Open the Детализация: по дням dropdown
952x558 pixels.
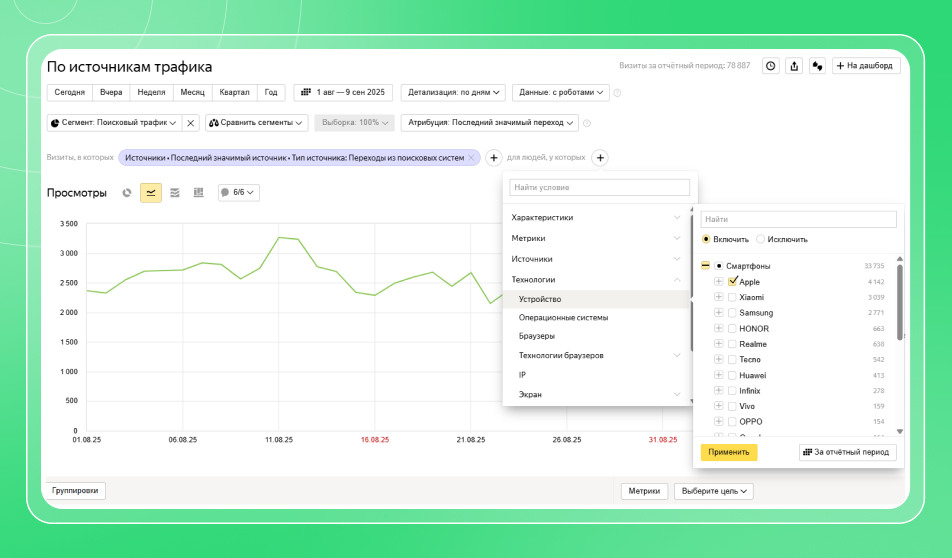tap(453, 92)
